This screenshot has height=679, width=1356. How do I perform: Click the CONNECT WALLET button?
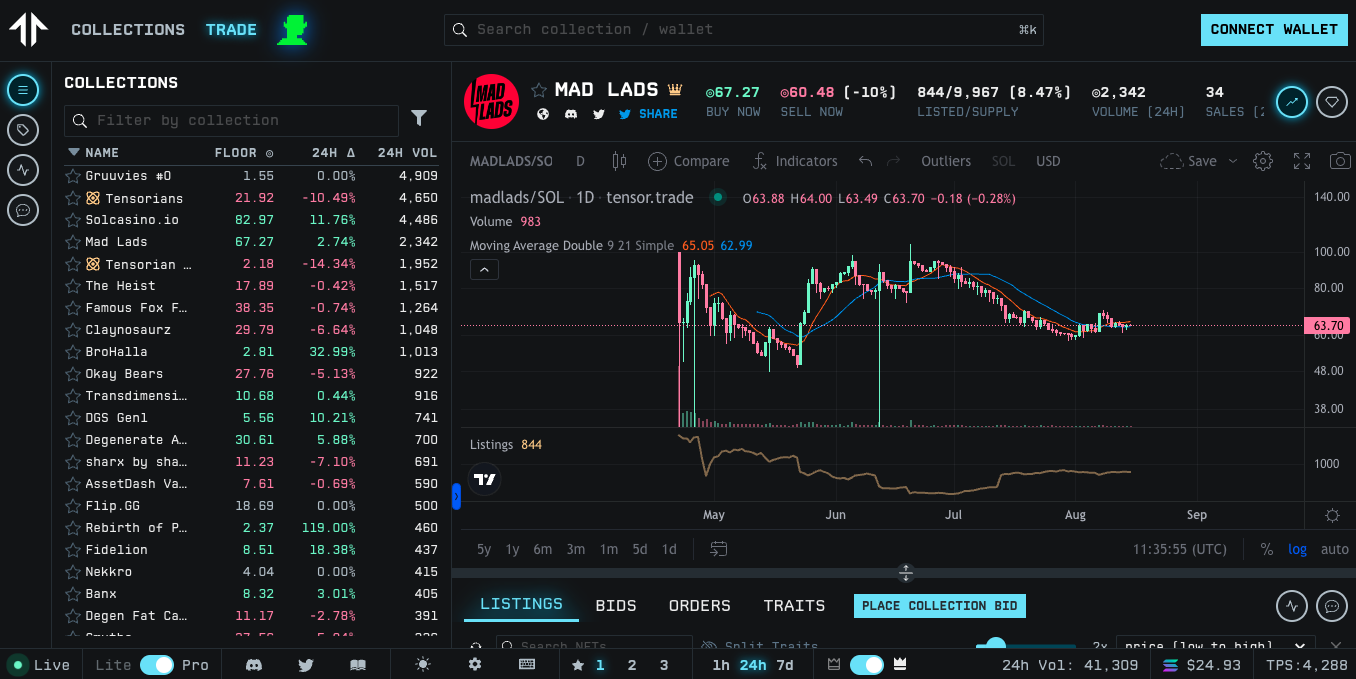point(1273,30)
